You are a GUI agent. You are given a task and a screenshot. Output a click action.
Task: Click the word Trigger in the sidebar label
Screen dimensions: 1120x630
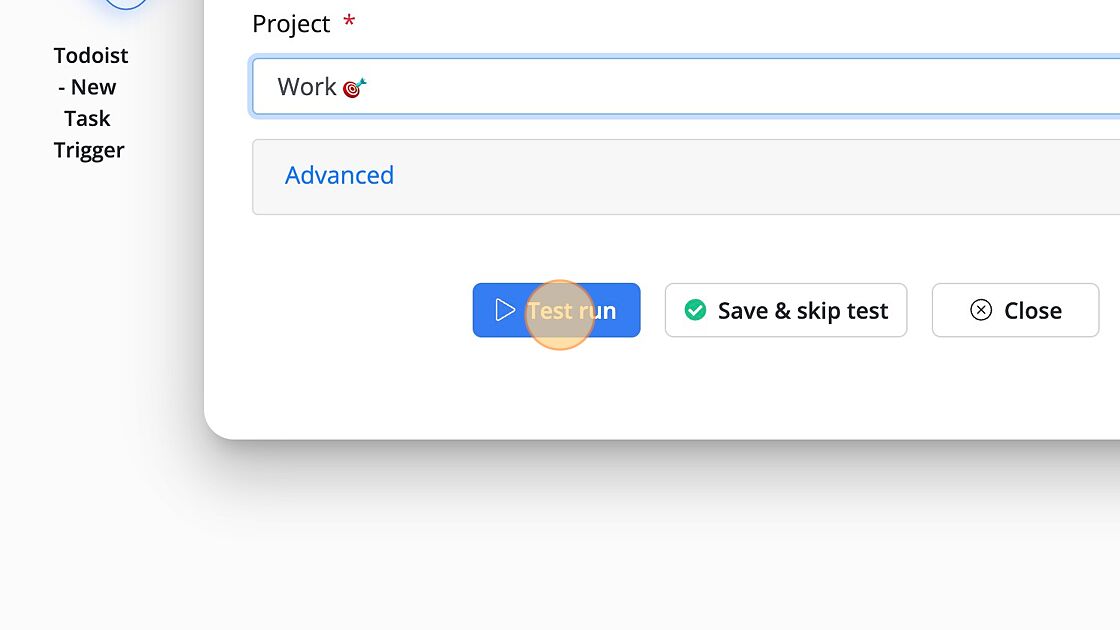click(89, 150)
